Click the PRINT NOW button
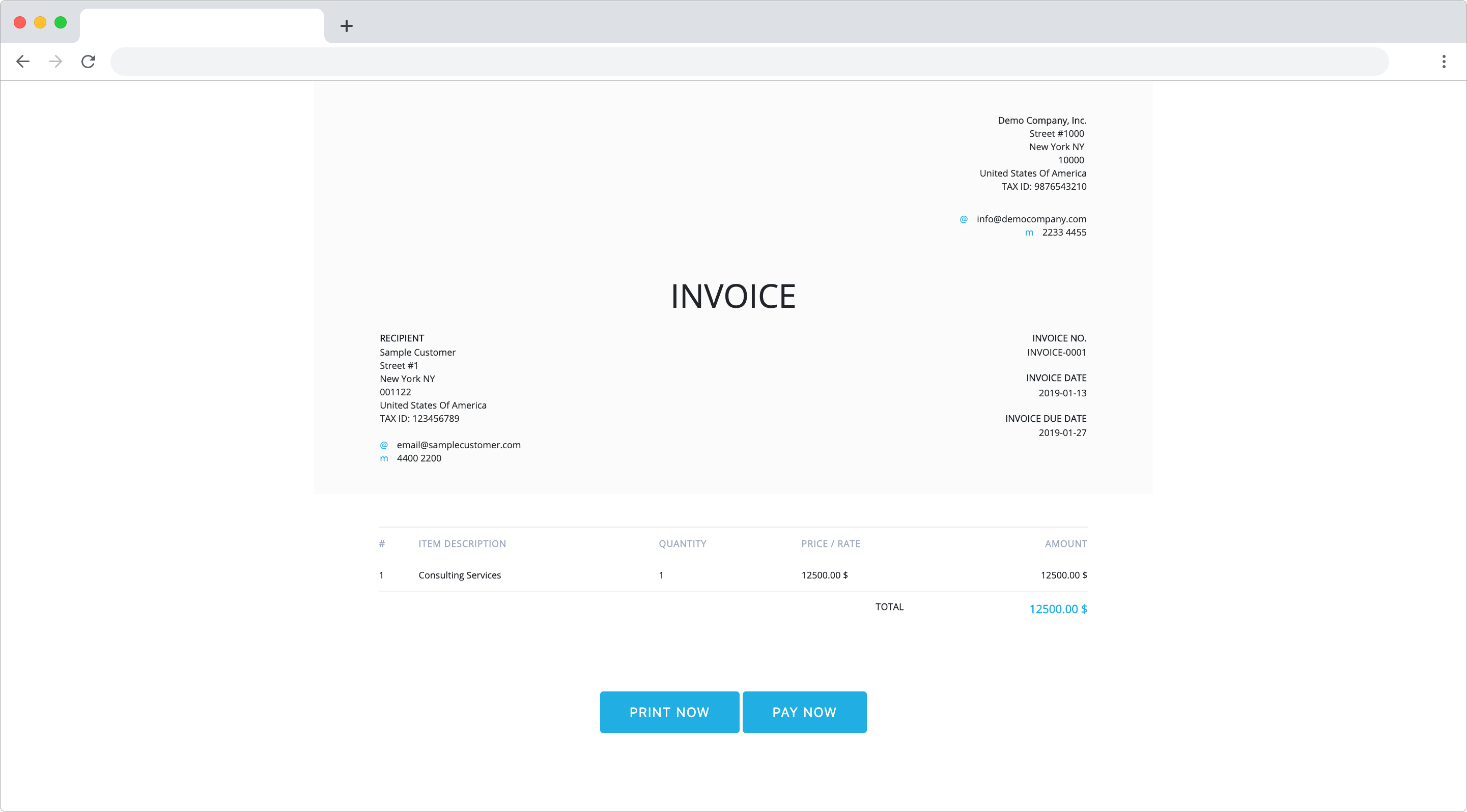Viewport: 1467px width, 812px height. tap(669, 712)
